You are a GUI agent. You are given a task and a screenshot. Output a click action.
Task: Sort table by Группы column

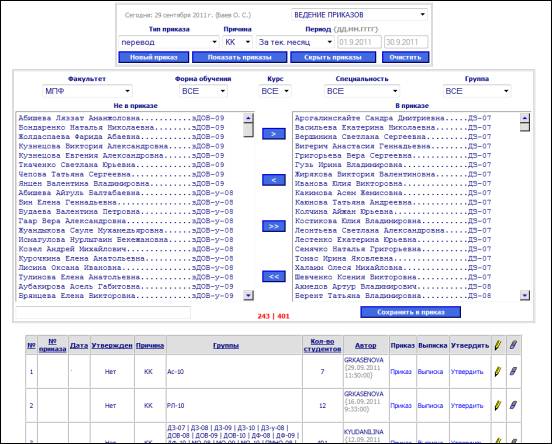(226, 345)
